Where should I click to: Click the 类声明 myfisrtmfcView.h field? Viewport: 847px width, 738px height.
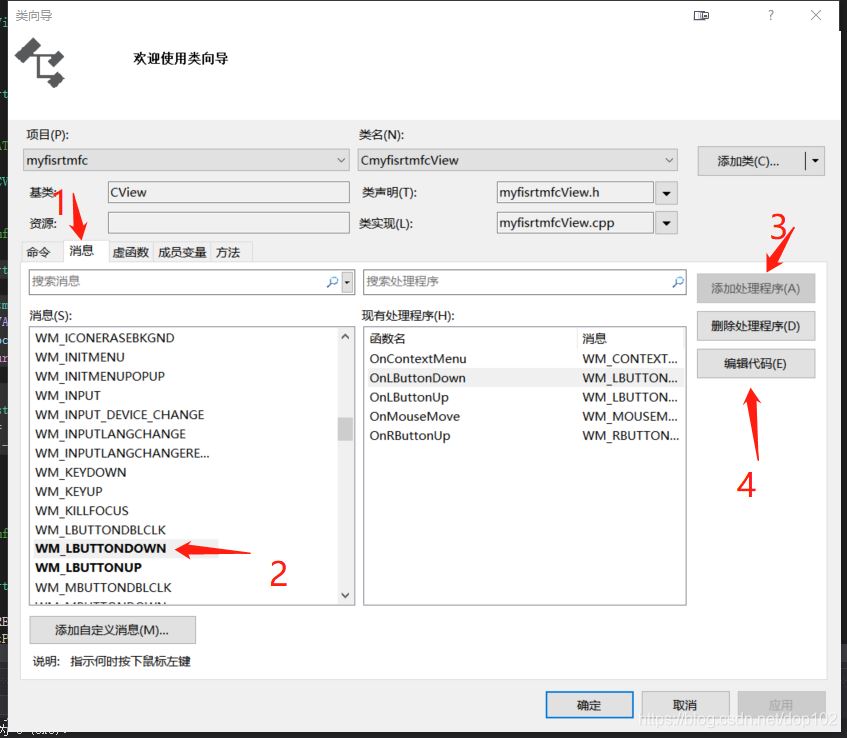click(575, 192)
